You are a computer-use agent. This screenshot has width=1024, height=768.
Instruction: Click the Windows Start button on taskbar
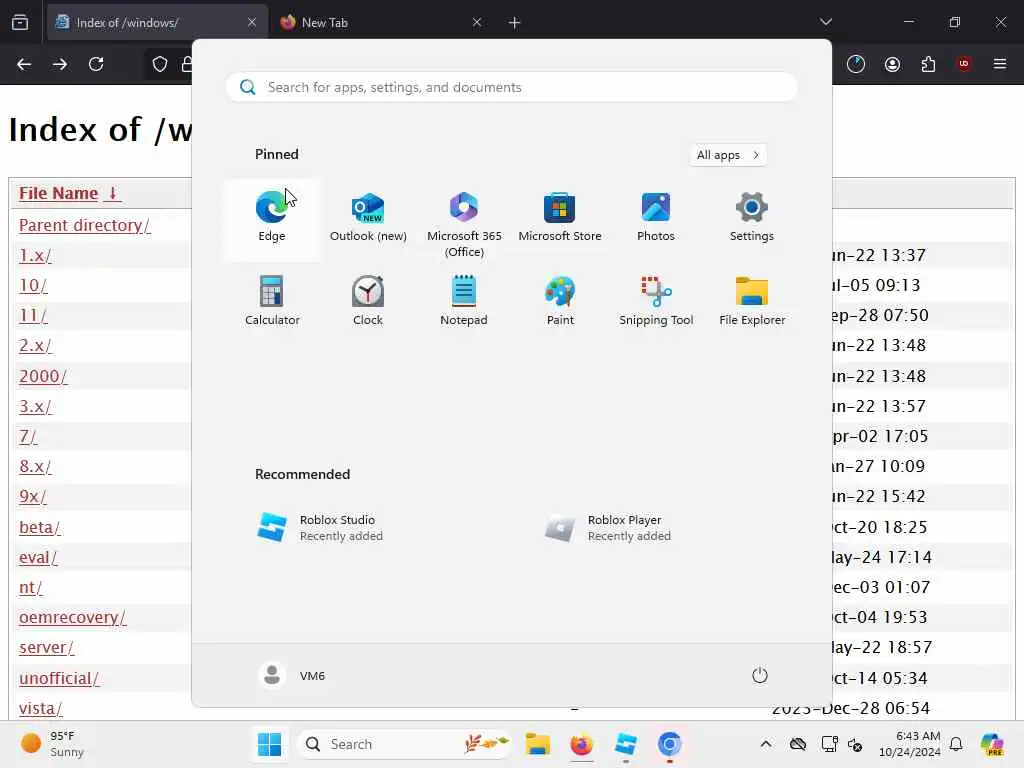click(x=269, y=744)
